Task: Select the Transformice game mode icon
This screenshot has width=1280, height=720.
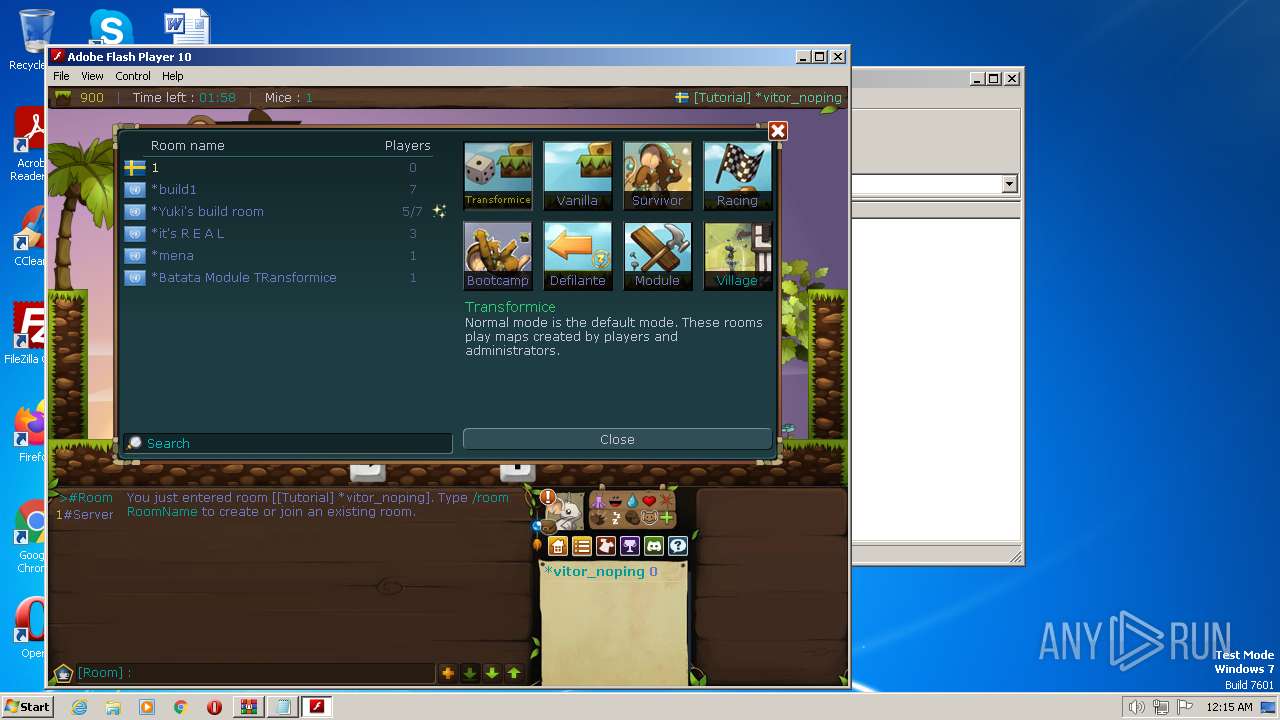Action: click(x=497, y=175)
